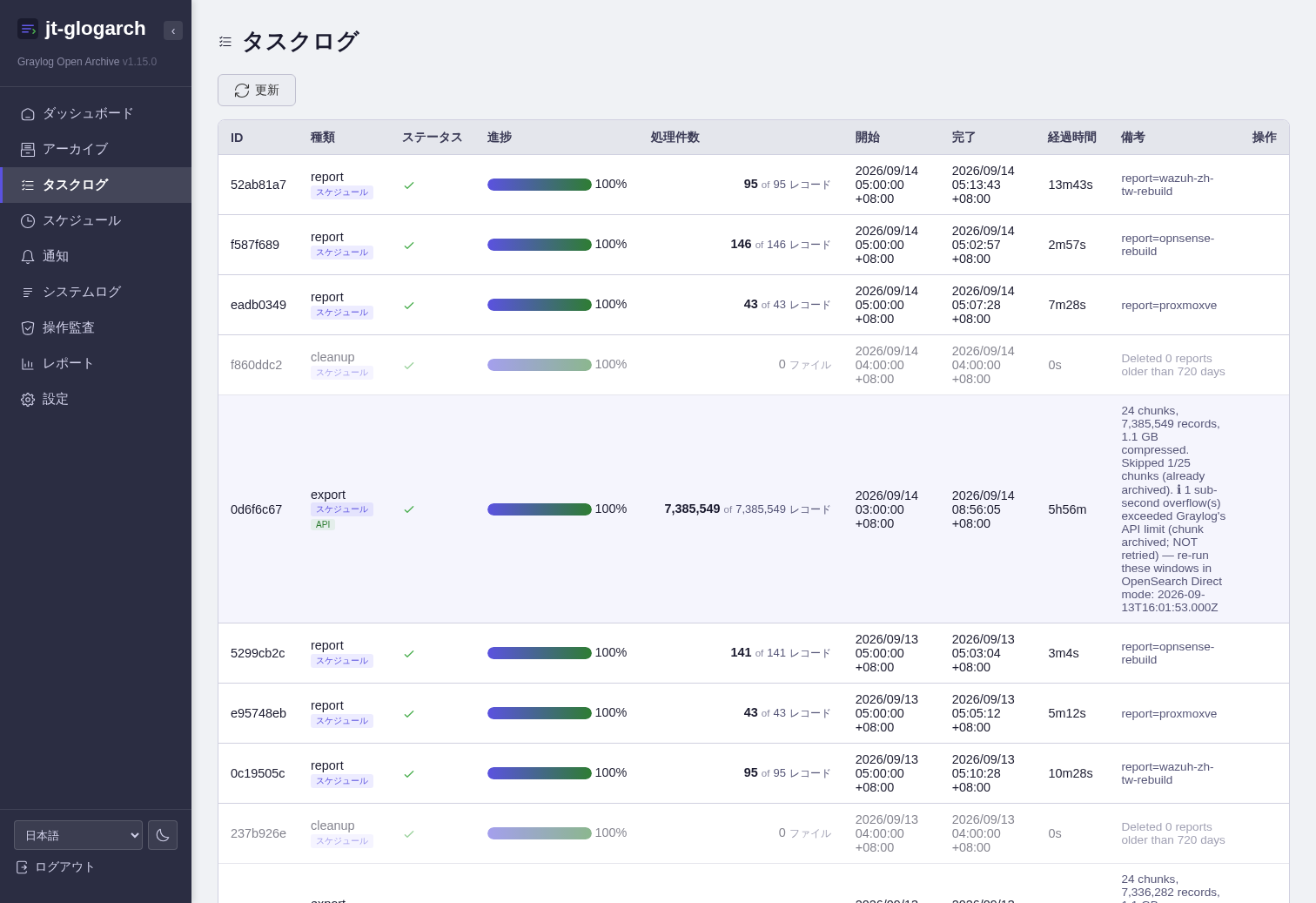Click the 経過時間 column header
Viewport: 1316px width, 903px height.
pyautogui.click(x=1072, y=138)
